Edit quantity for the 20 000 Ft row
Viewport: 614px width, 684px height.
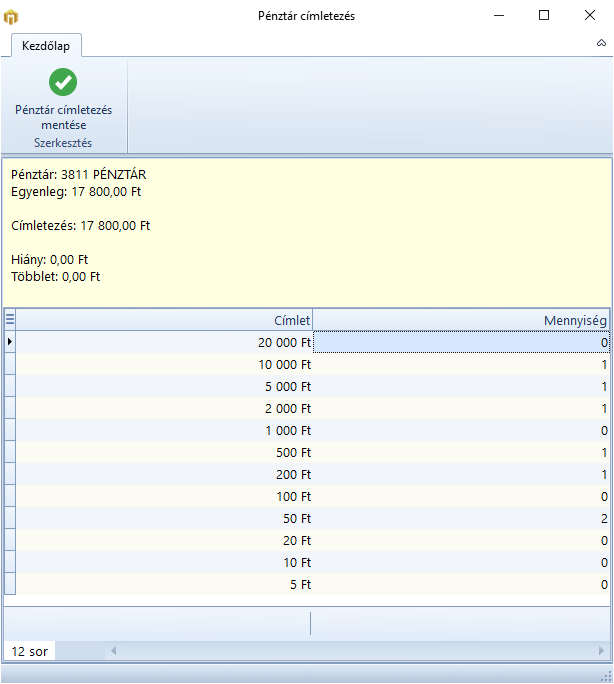click(461, 343)
